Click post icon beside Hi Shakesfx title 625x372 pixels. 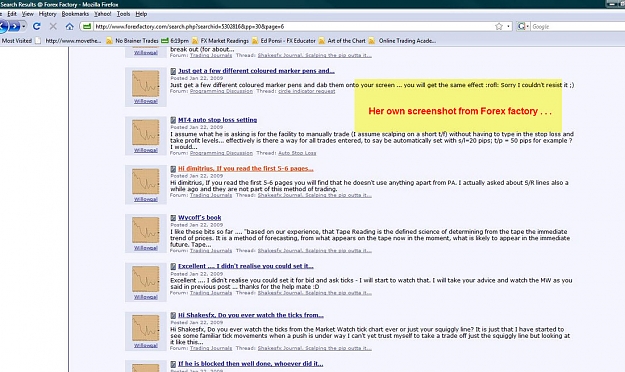point(173,315)
